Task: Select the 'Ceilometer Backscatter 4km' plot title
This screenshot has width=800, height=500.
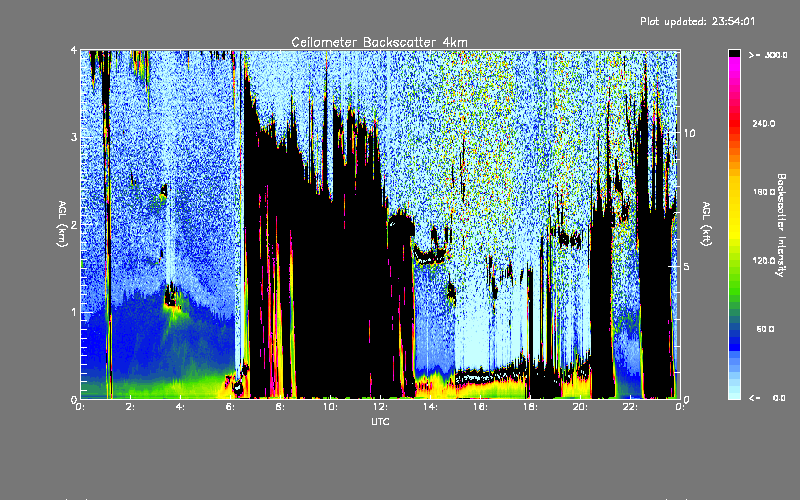Action: coord(379,42)
